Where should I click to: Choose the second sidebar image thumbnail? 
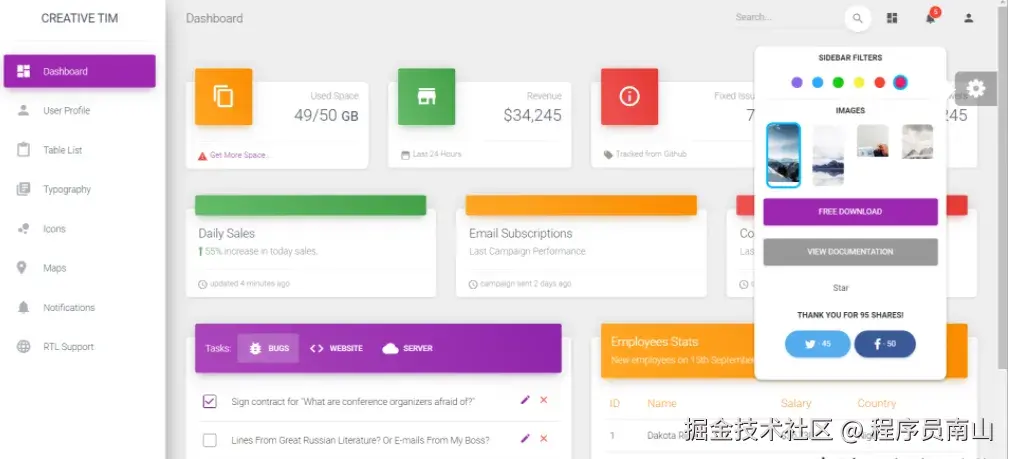click(x=828, y=155)
